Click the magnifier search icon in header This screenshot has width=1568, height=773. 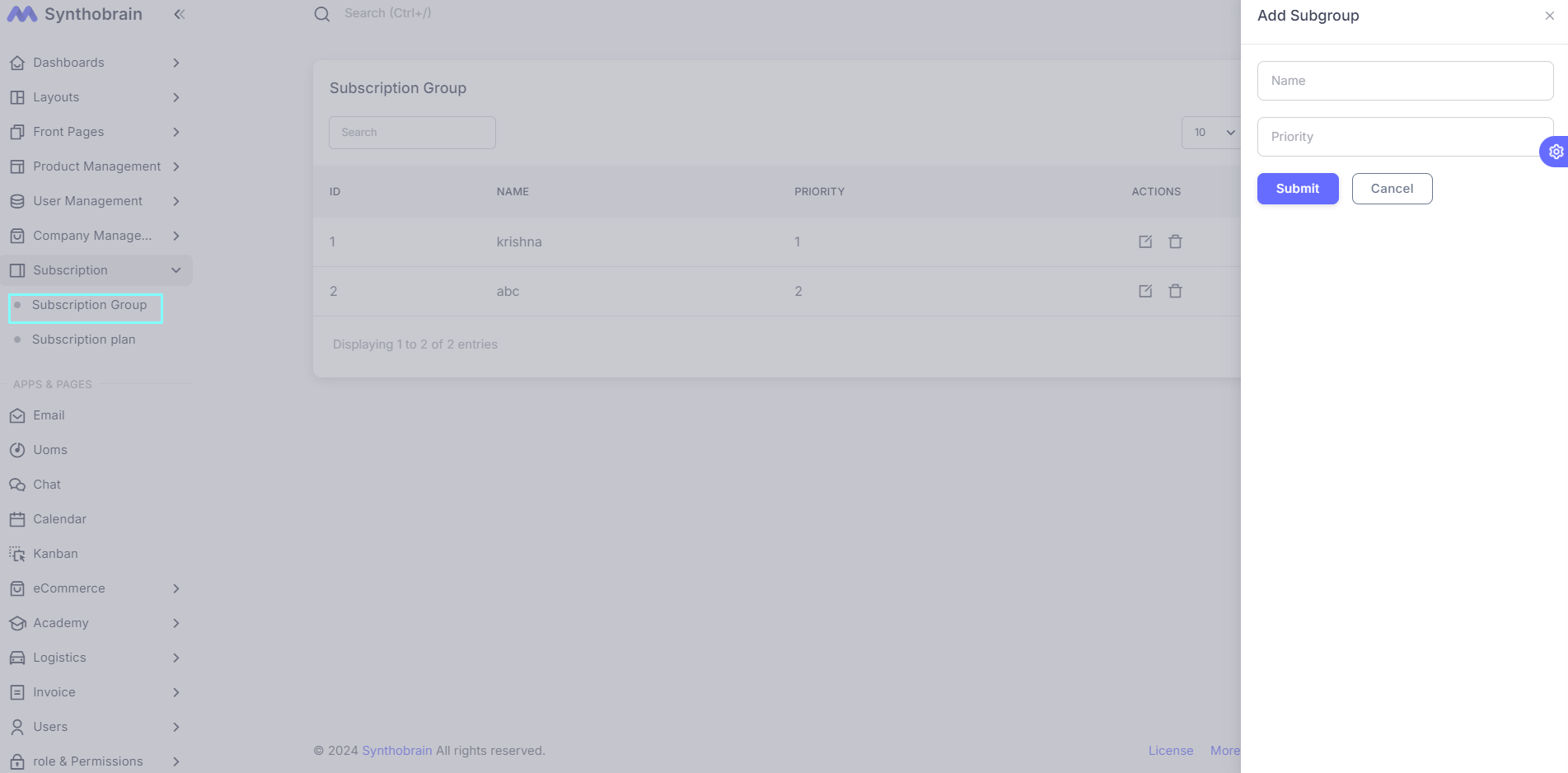click(x=322, y=14)
